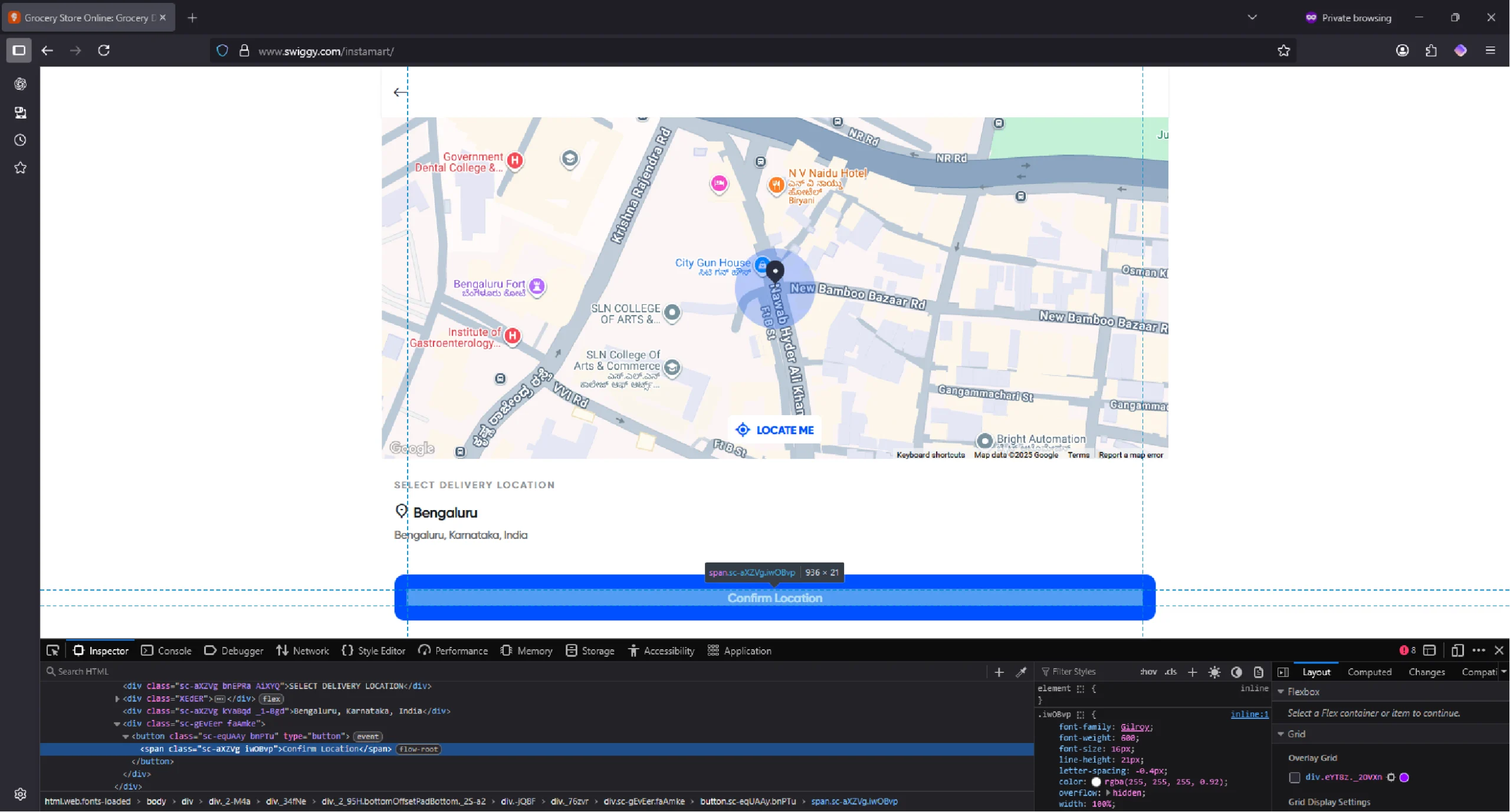This screenshot has height=812, width=1510.
Task: Collapse div sc-gEvEer faAmke node
Action: (117, 724)
